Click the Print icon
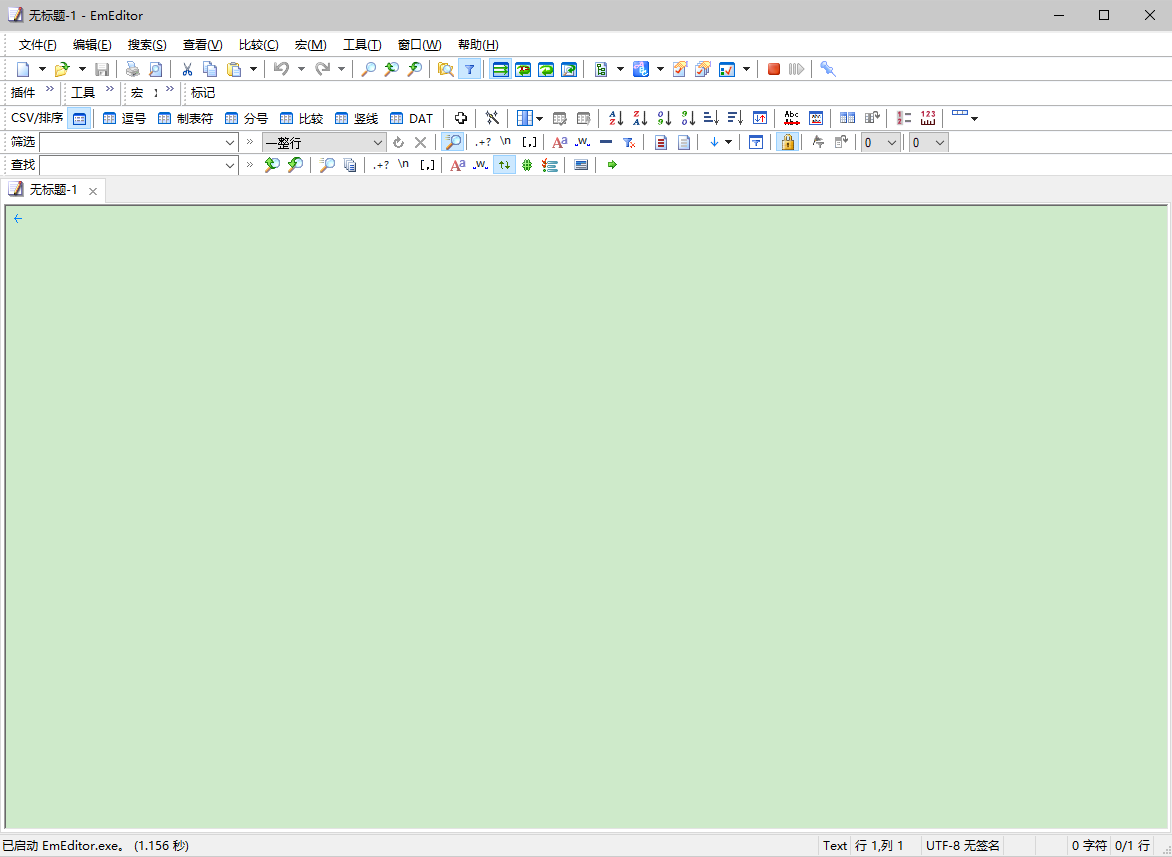This screenshot has width=1172, height=857. pyautogui.click(x=132, y=69)
